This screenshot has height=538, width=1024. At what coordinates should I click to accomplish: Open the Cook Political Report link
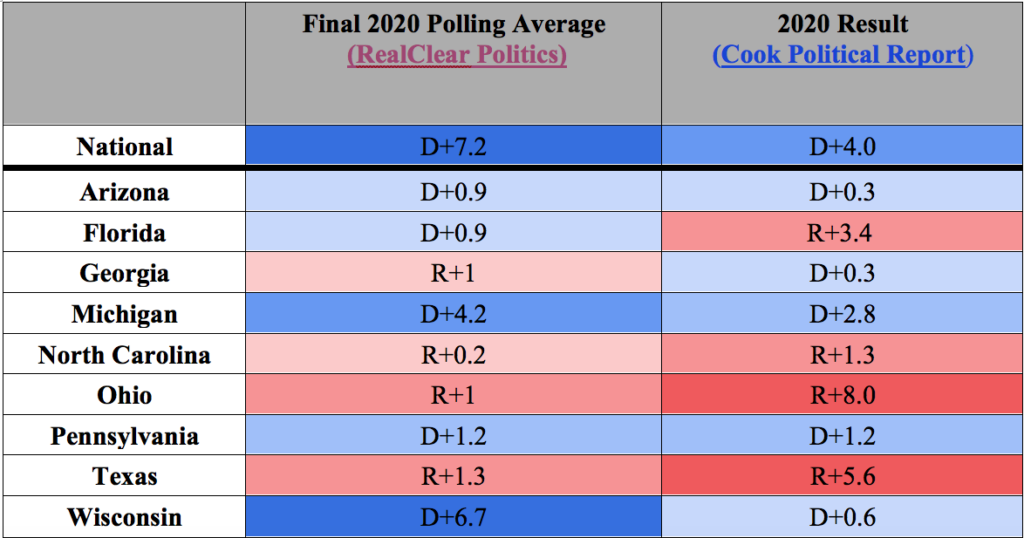point(842,54)
